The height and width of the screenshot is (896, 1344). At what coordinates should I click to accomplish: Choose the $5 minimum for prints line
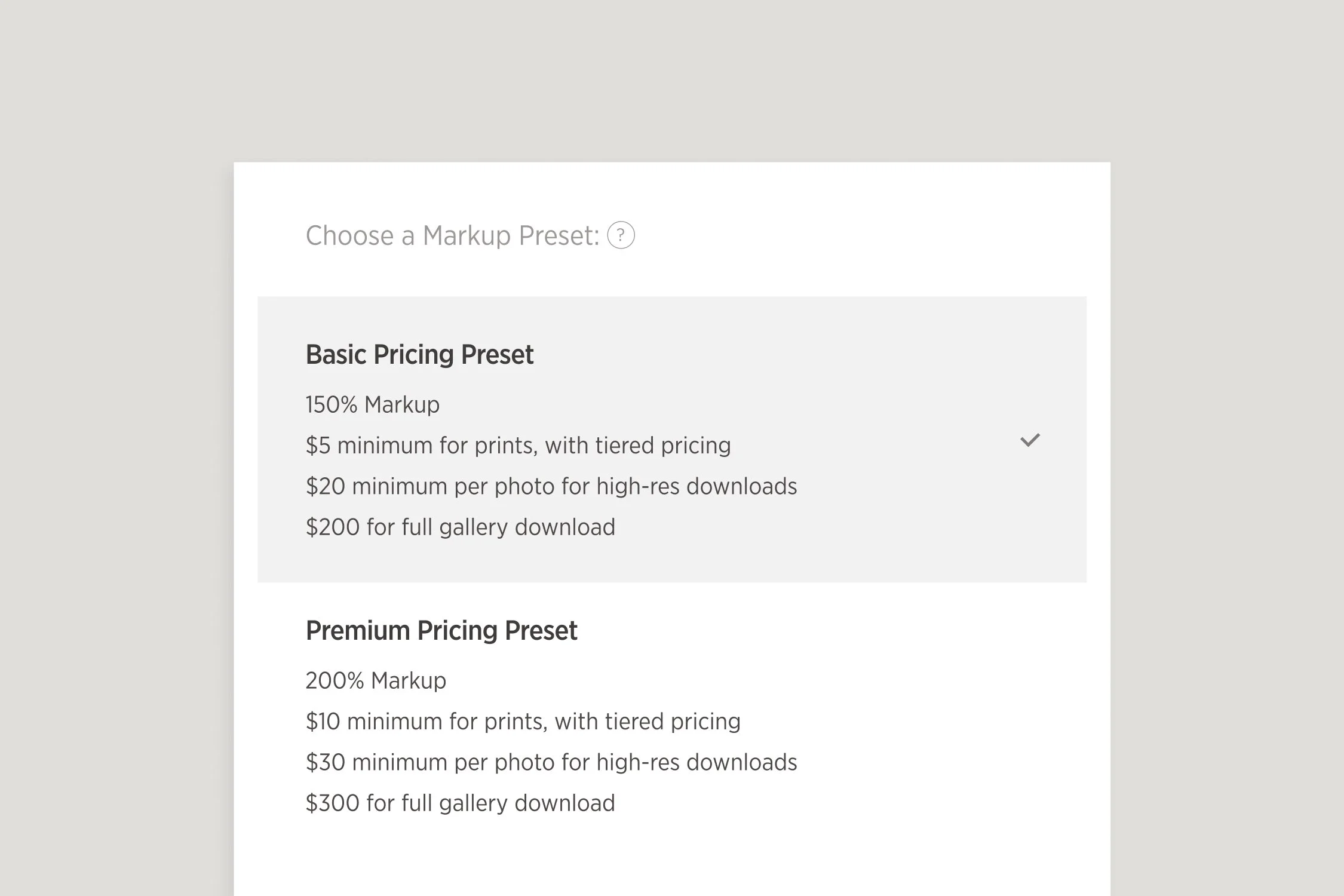(x=518, y=446)
